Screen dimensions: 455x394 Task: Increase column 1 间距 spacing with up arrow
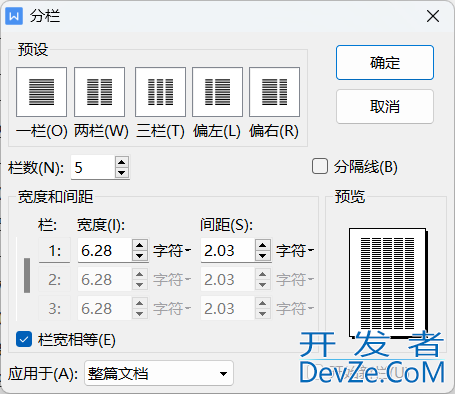click(x=263, y=245)
